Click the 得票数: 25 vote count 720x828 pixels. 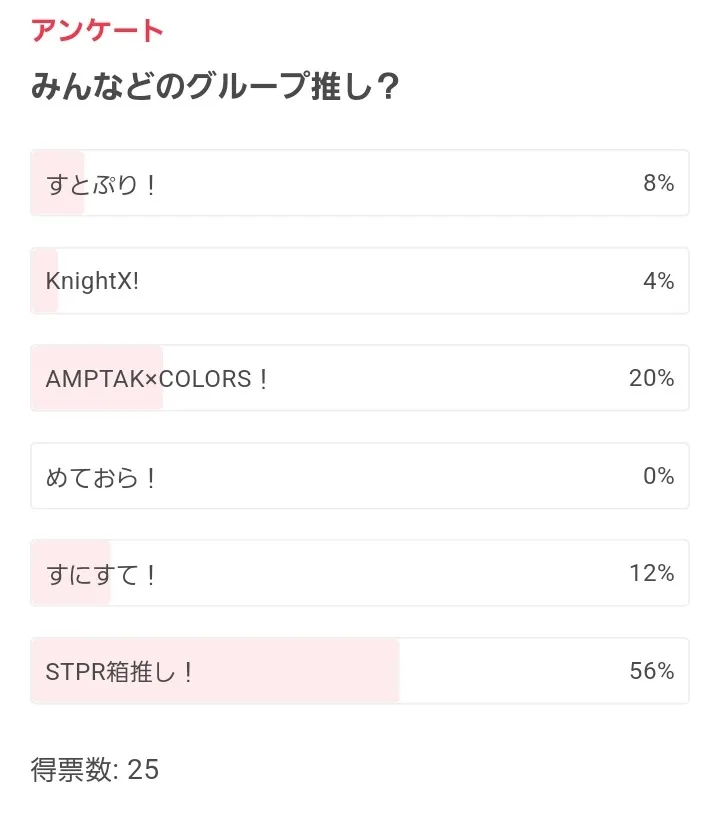coord(95,769)
